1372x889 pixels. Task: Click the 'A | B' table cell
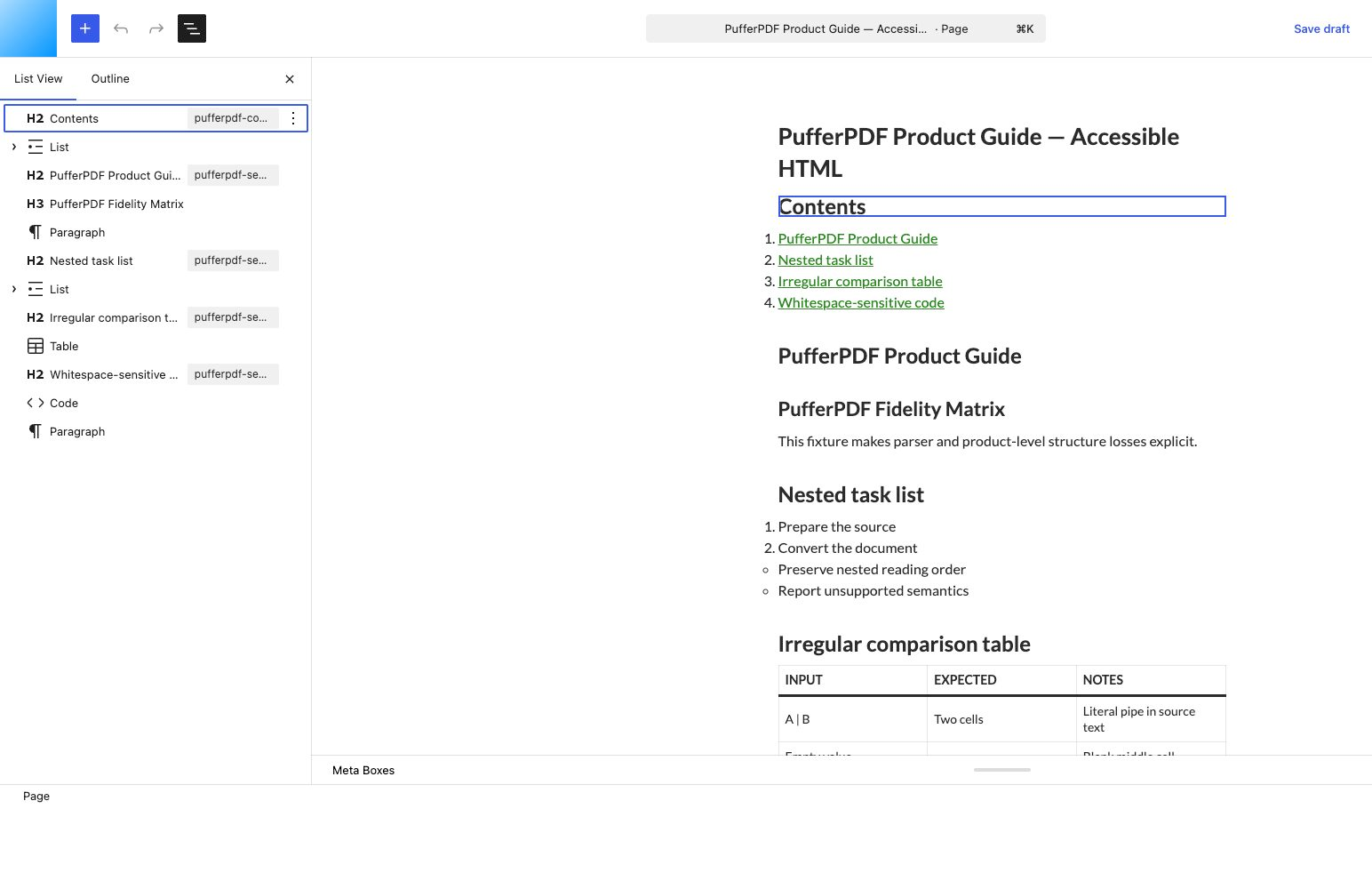pos(853,719)
